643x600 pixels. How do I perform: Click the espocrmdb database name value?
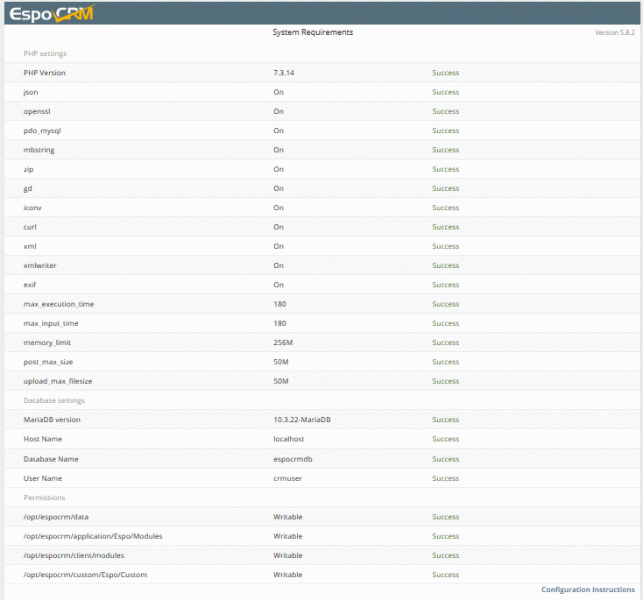point(294,458)
